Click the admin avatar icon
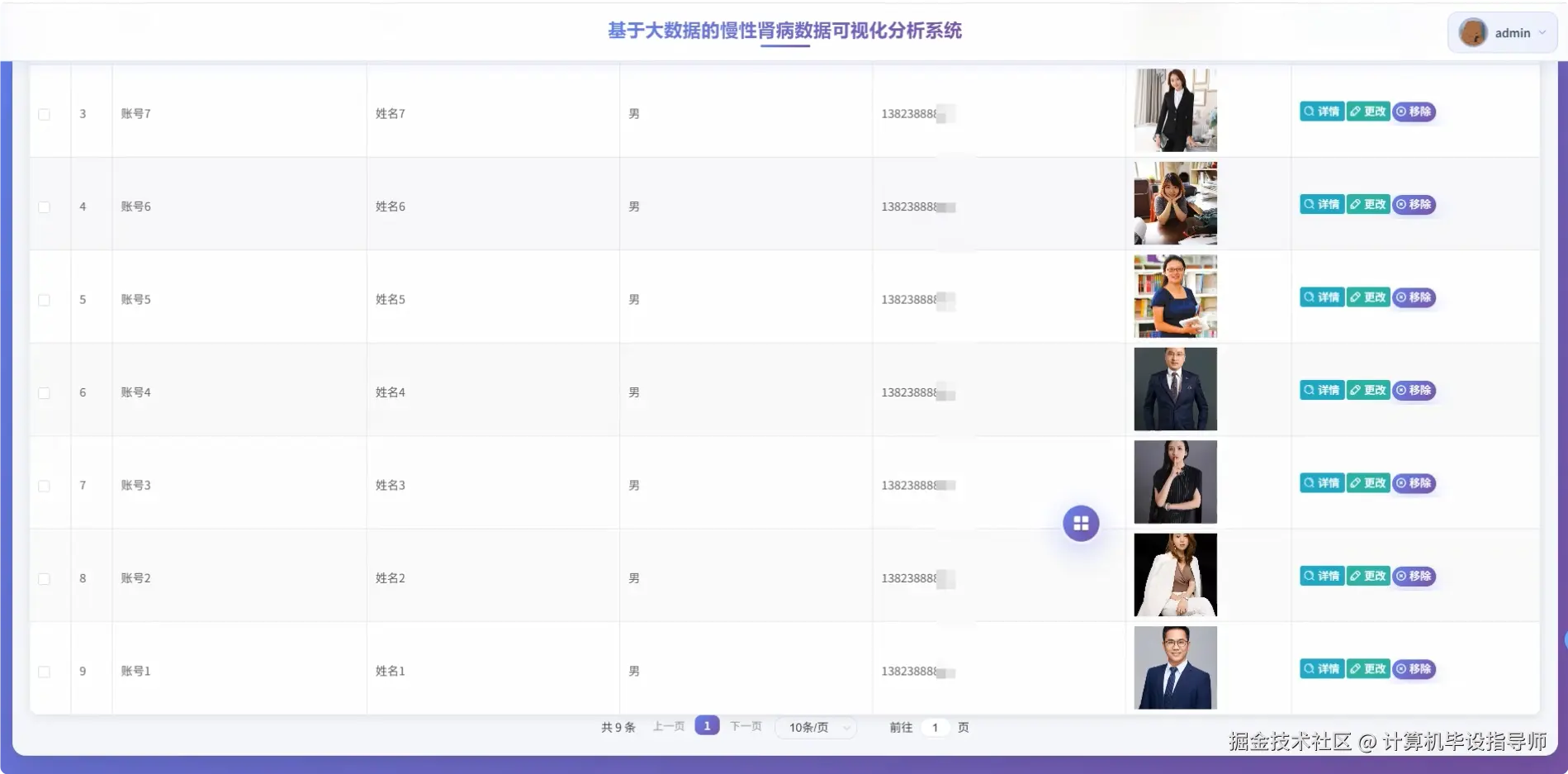The height and width of the screenshot is (774, 1568). click(x=1473, y=32)
